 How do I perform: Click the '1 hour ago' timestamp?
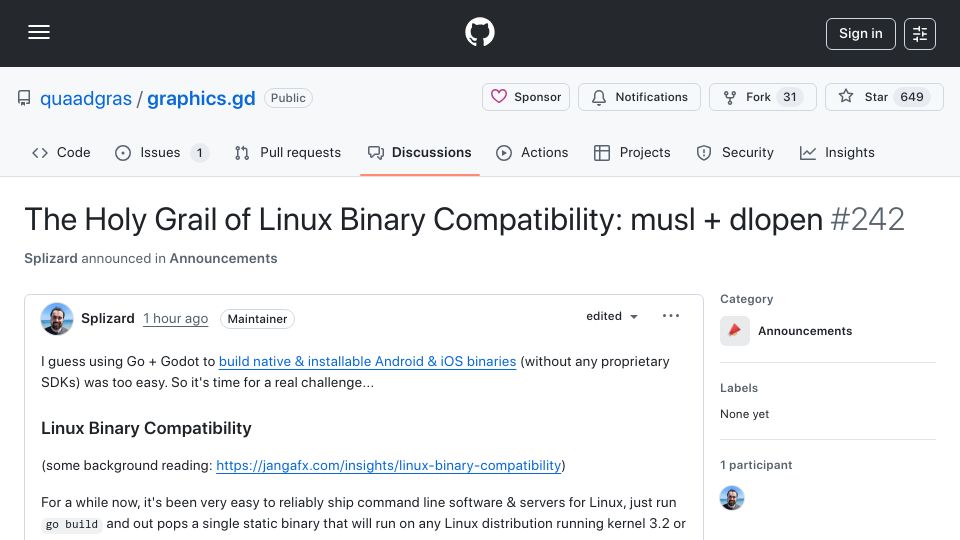click(x=176, y=318)
